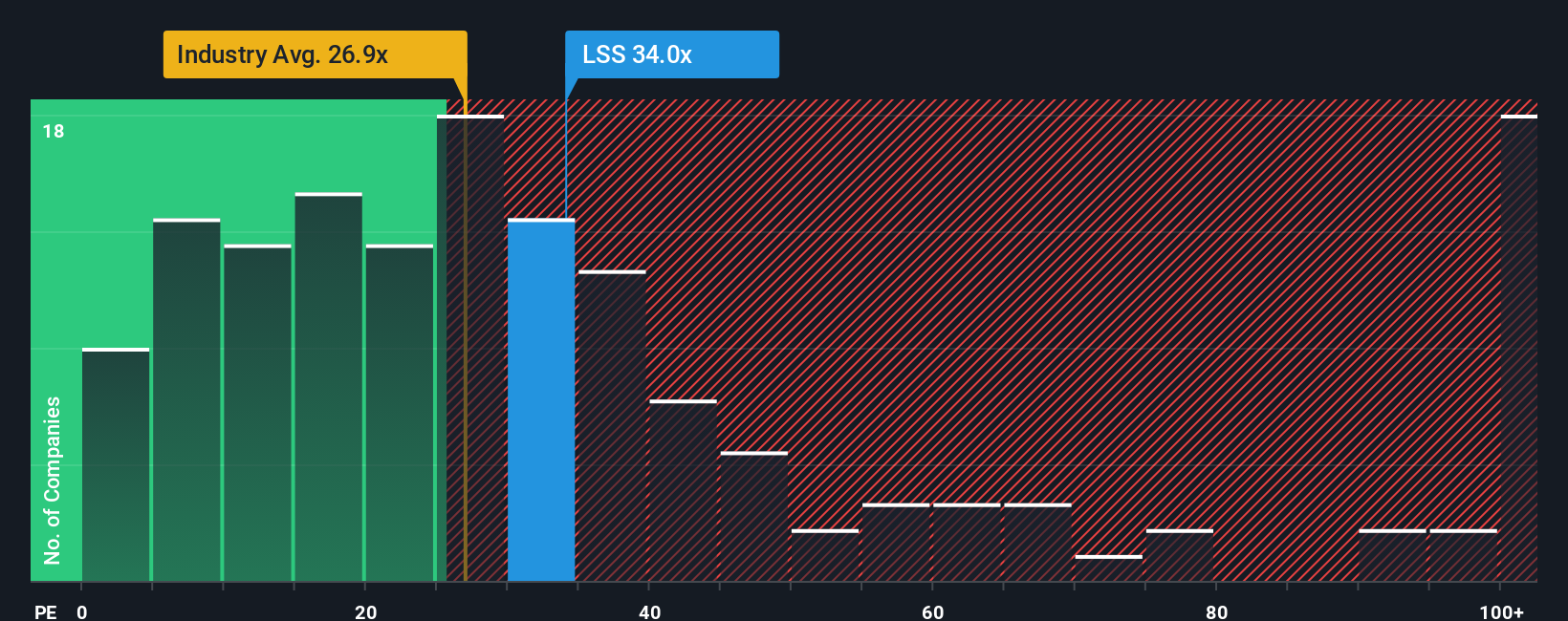Click the 'PE' x-axis label
Image resolution: width=1568 pixels, height=621 pixels.
[45, 611]
